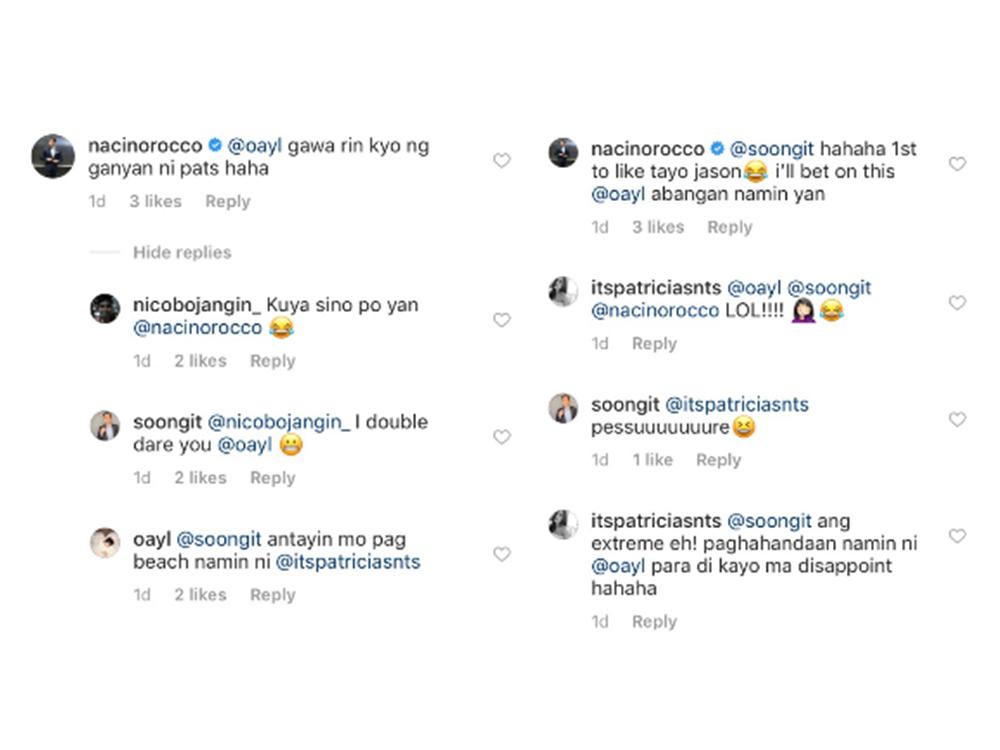
Task: Like nicobojangin_'s 'Kuya sino po yan' comment
Action: (x=501, y=320)
